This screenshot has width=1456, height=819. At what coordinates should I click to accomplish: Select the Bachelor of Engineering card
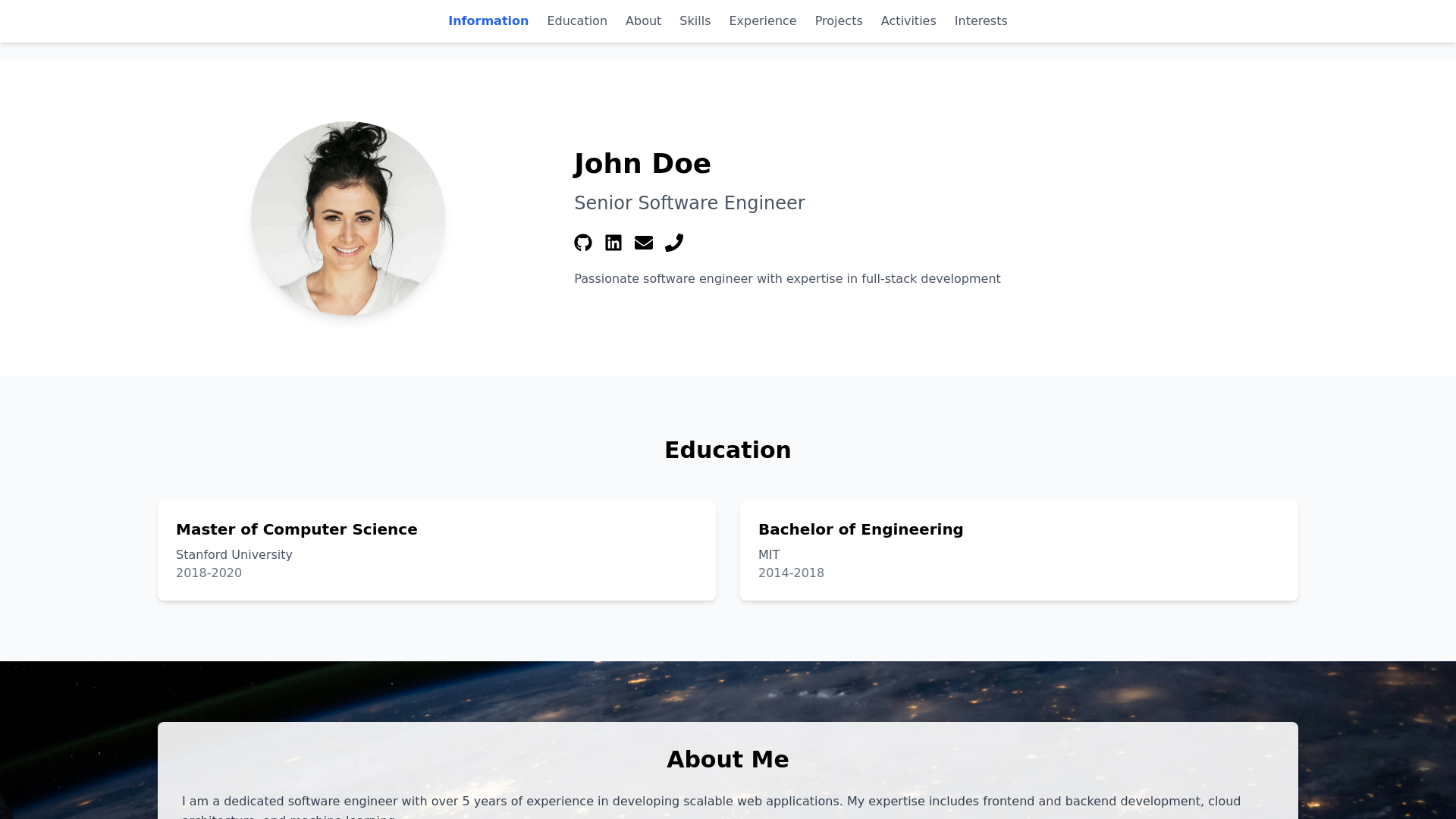tap(1018, 551)
